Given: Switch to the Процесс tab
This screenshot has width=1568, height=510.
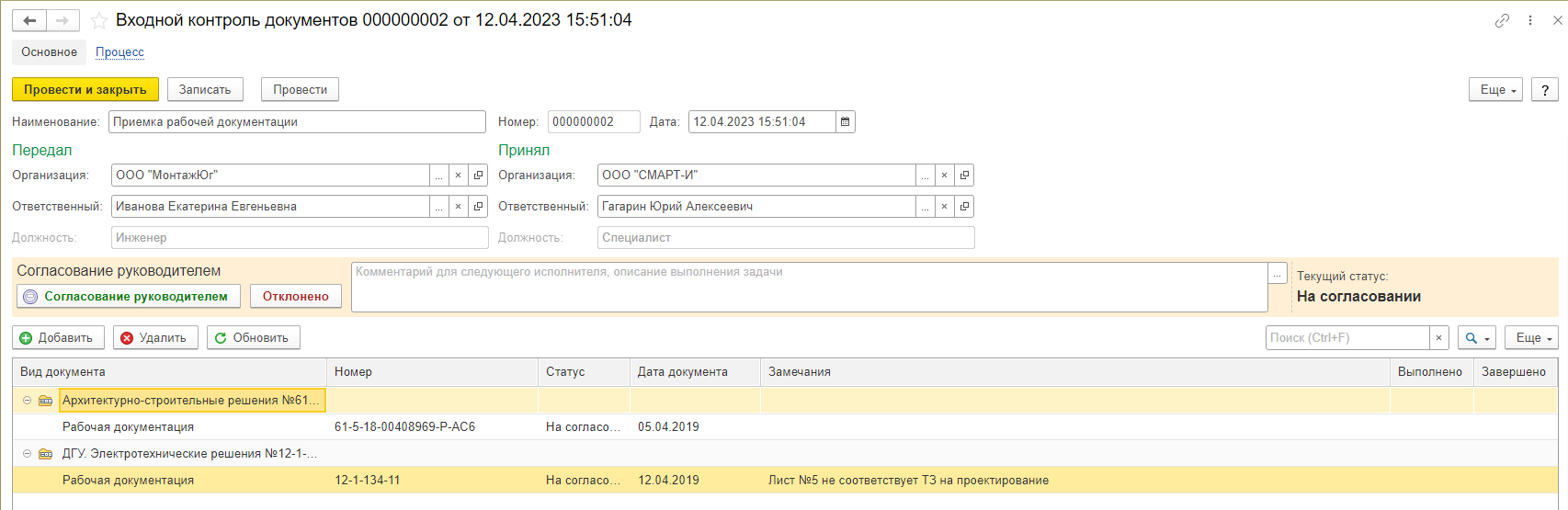Looking at the screenshot, I should click(x=119, y=52).
